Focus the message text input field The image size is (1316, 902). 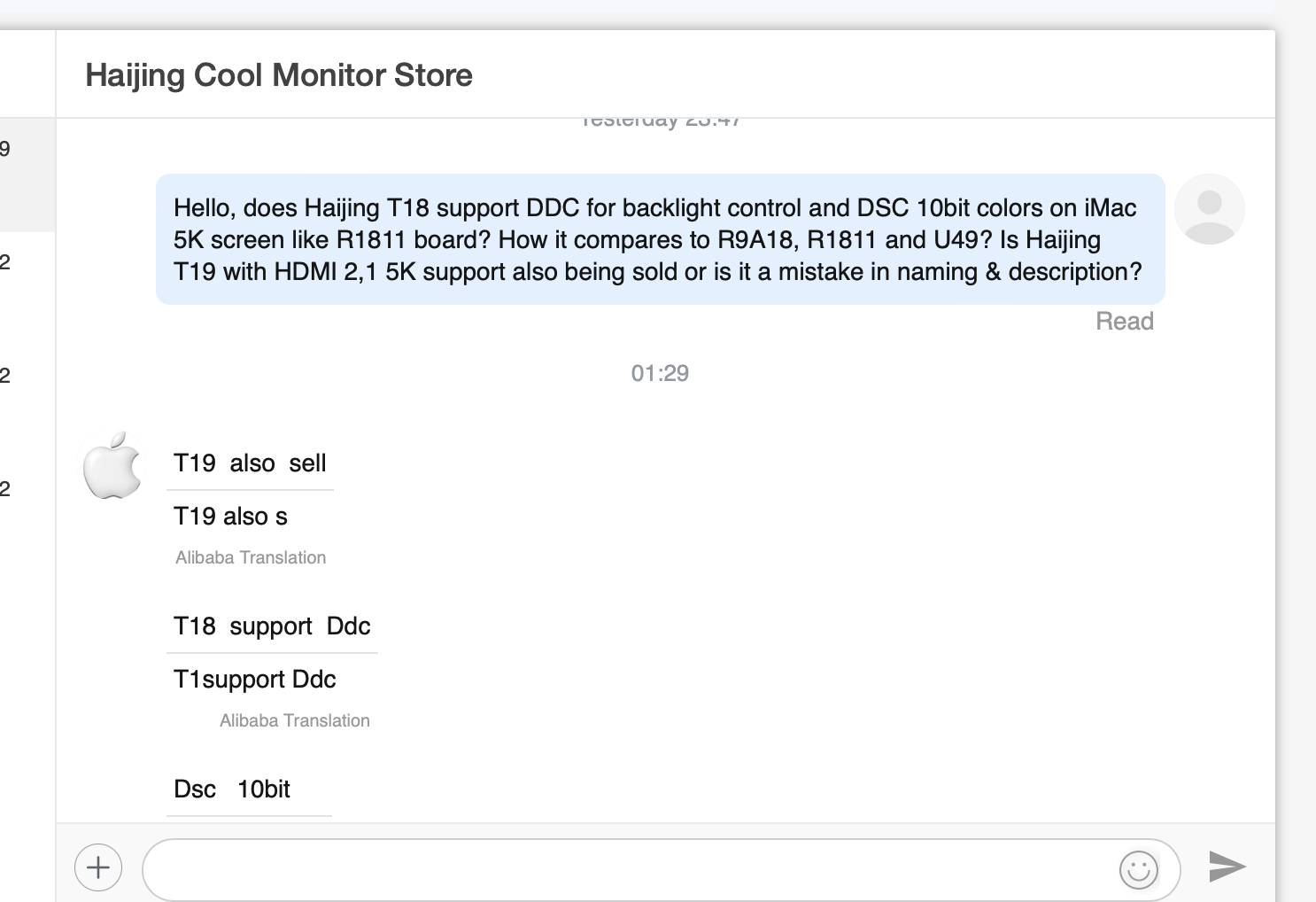click(661, 869)
